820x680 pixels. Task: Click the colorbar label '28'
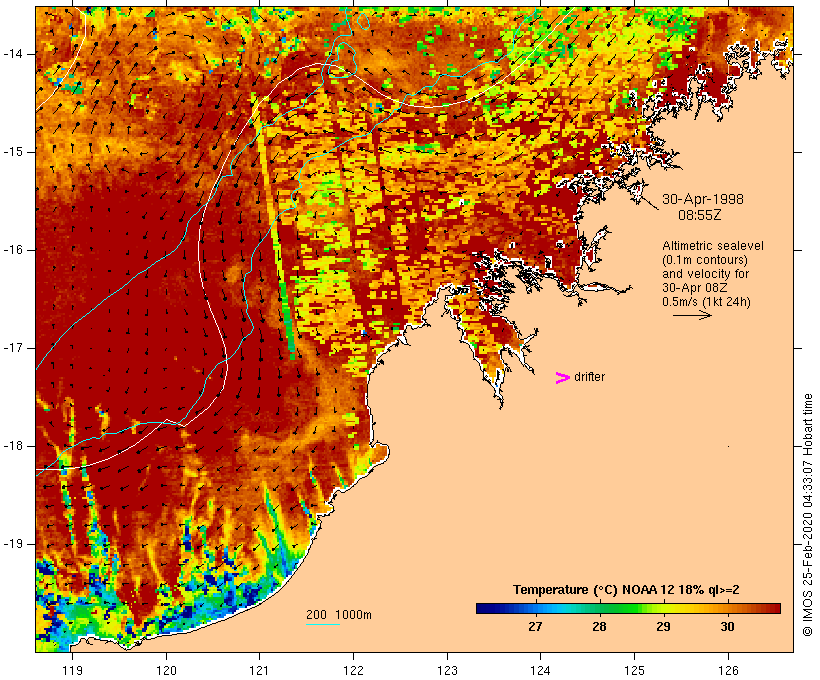(599, 626)
